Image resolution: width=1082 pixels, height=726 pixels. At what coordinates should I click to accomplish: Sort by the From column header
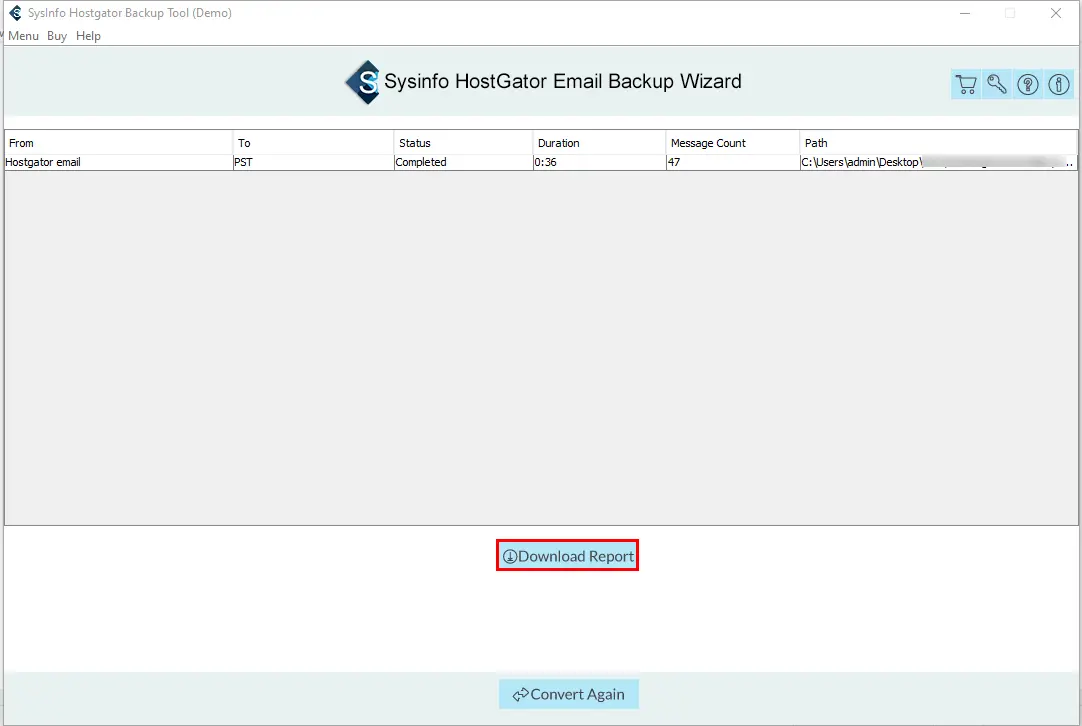click(118, 143)
